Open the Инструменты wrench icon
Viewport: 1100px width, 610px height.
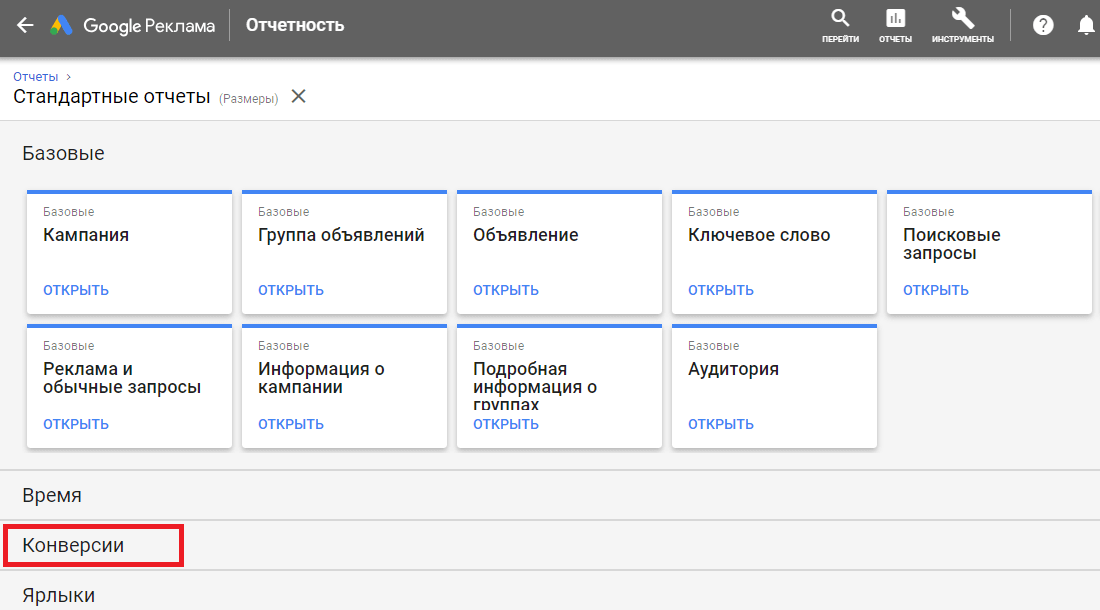click(962, 25)
